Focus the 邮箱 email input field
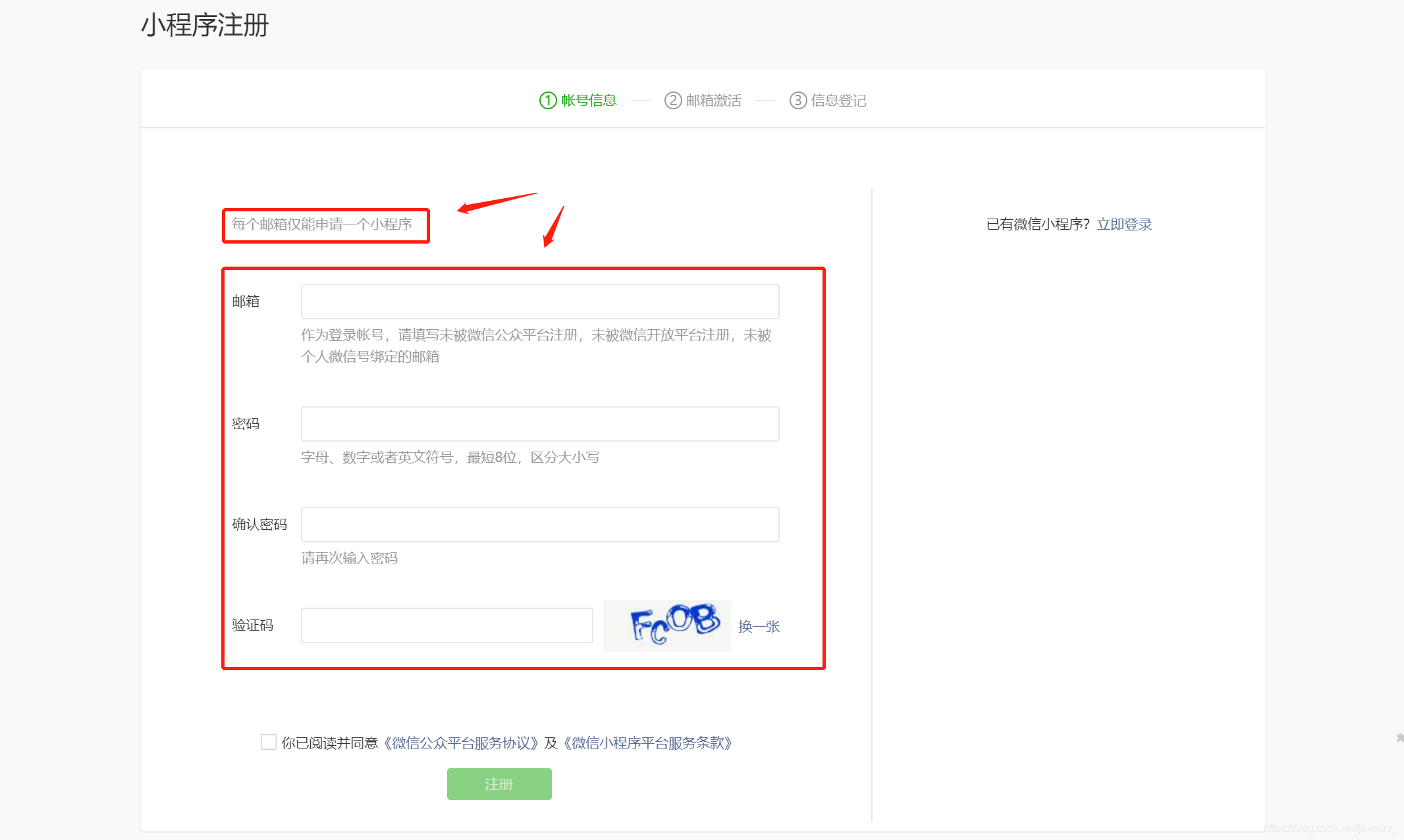The height and width of the screenshot is (840, 1404). point(540,302)
